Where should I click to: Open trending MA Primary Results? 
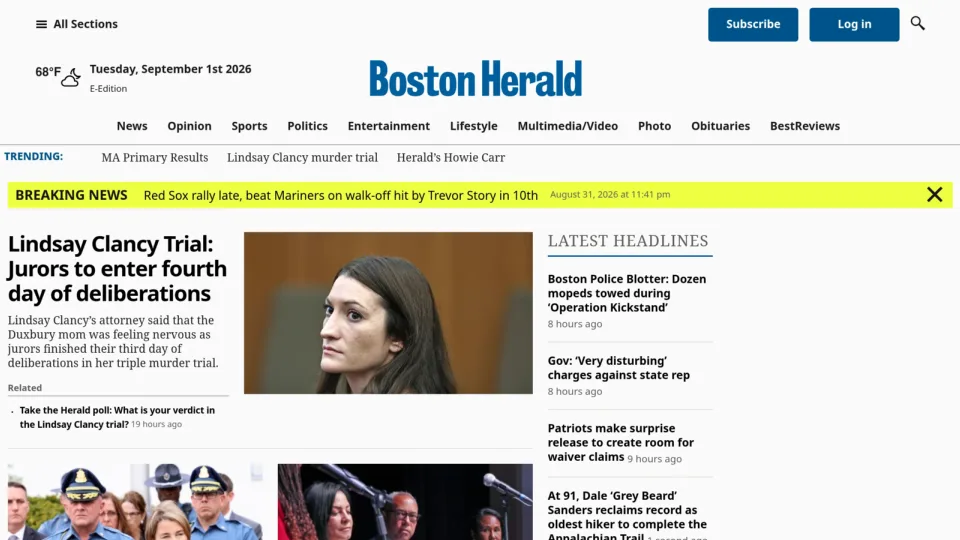pos(155,158)
